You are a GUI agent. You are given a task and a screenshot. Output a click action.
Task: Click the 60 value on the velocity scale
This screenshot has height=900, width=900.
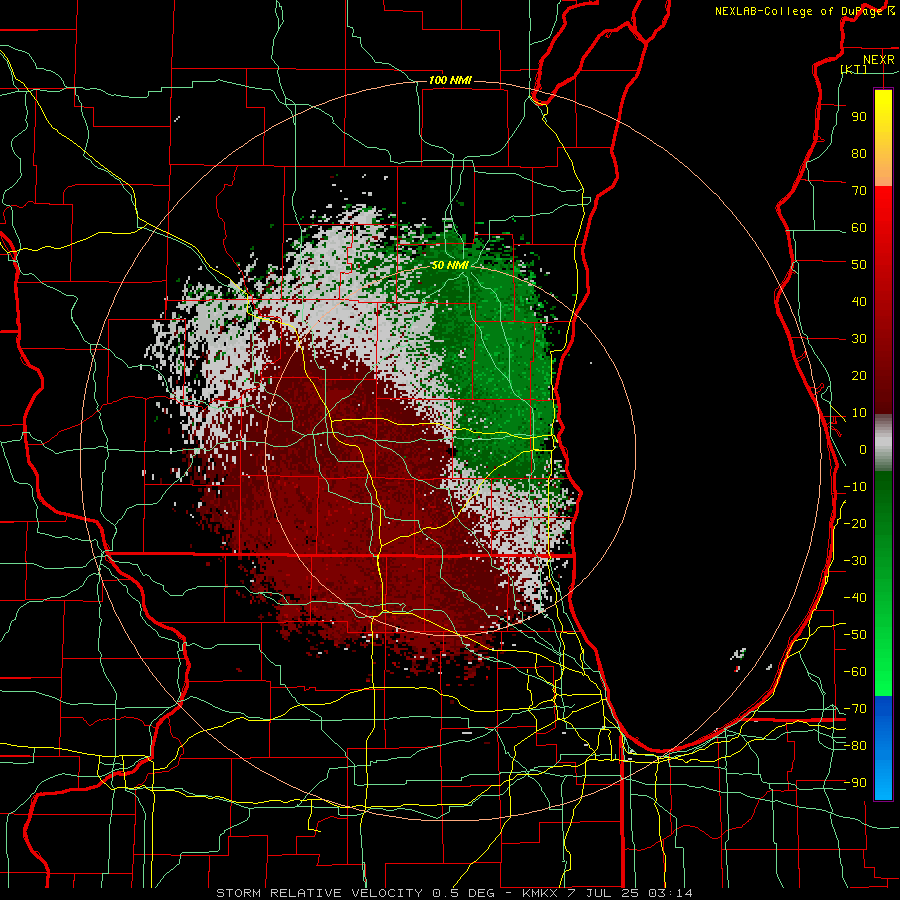tap(859, 227)
